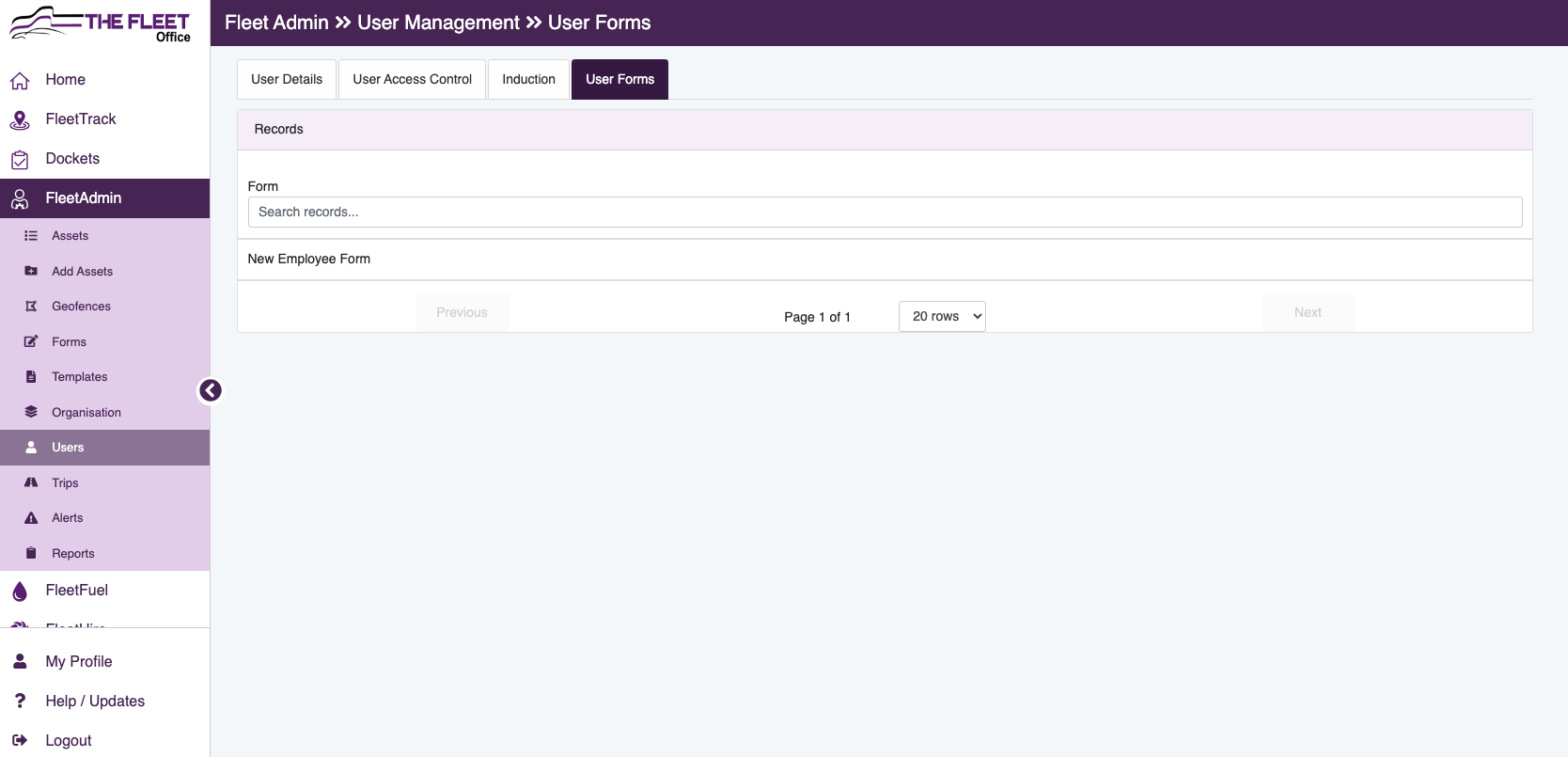This screenshot has height=757, width=1568.
Task: Click the Templates document icon
Action: 31,377
